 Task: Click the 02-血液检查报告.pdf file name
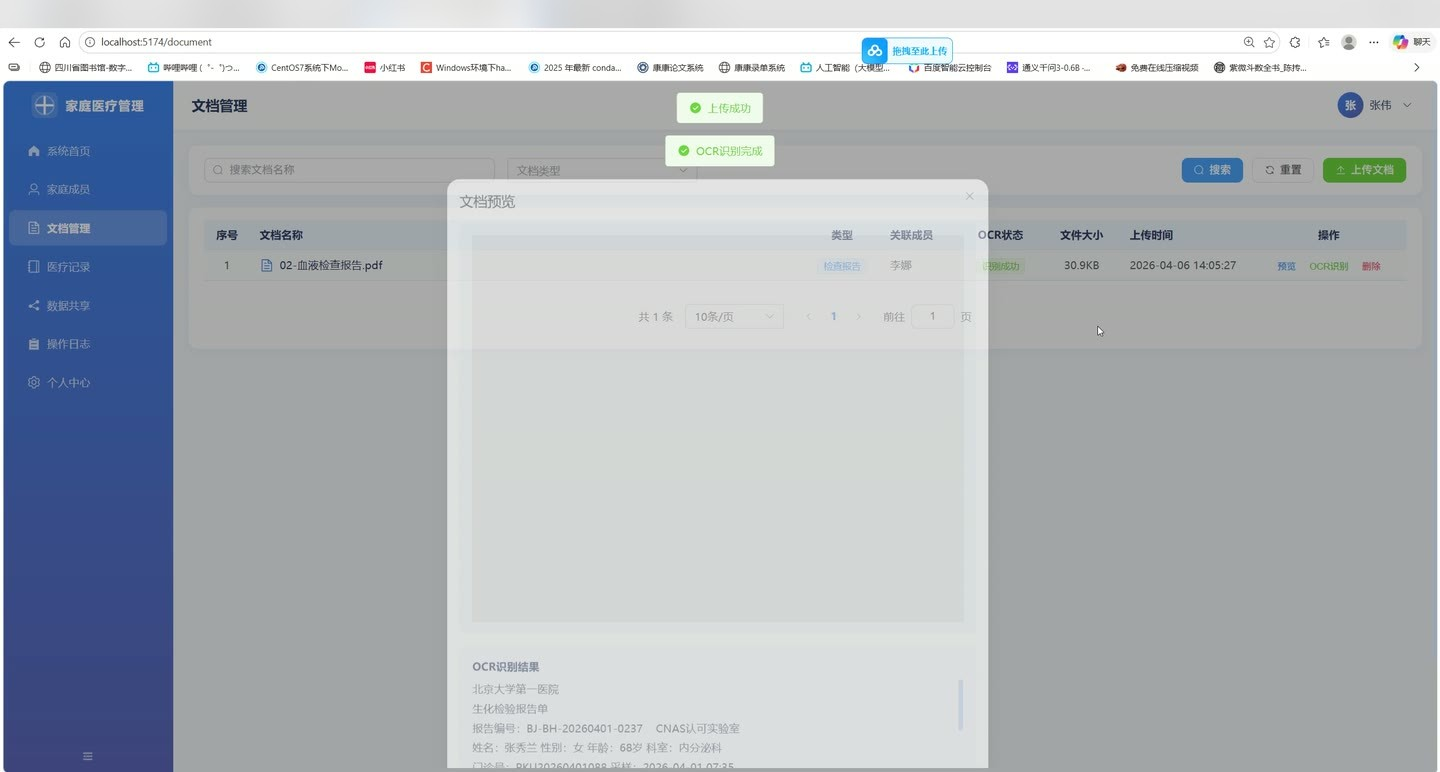331,265
